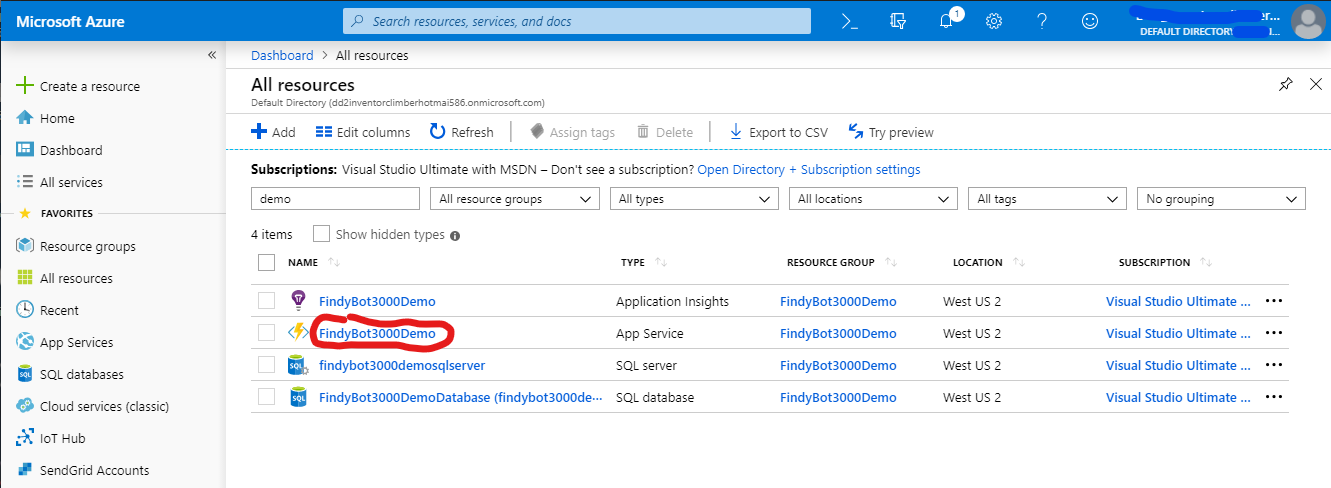Click Try preview
The width and height of the screenshot is (1331, 488).
tap(891, 132)
